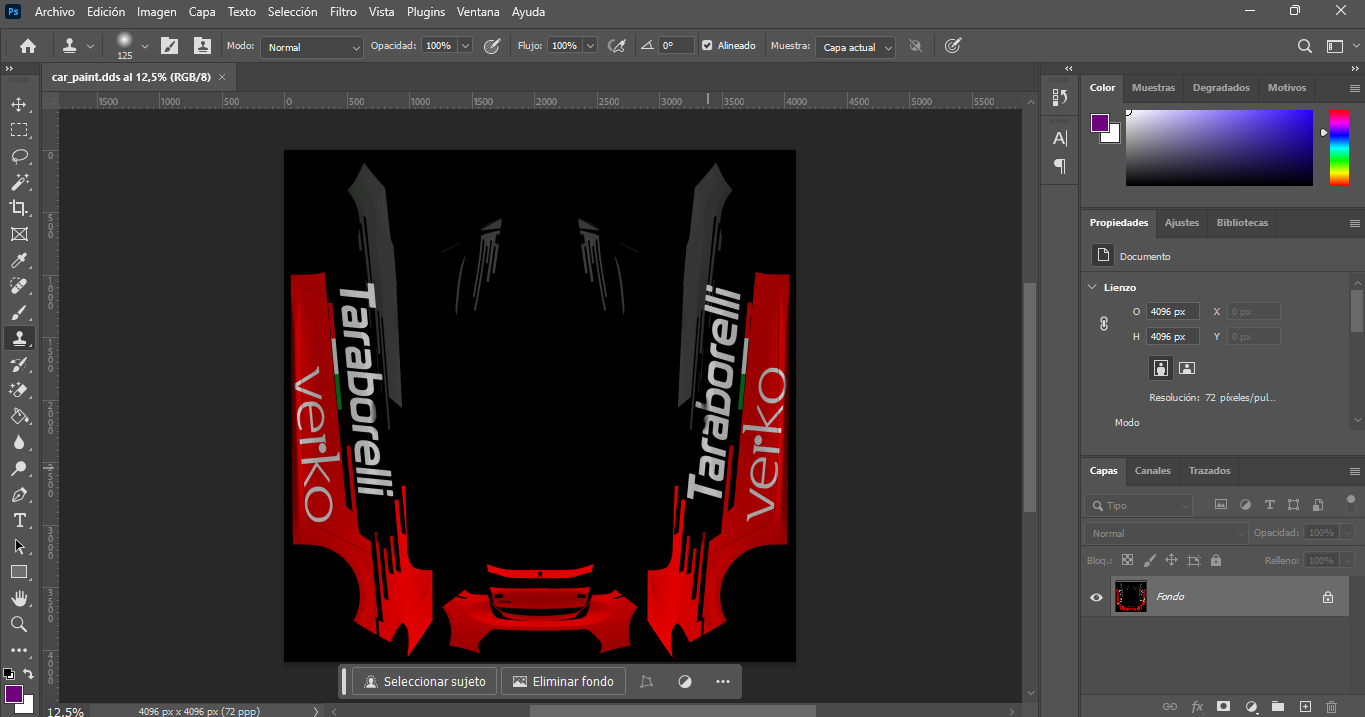Open the Opacidad dropdown arrow in options bar

465,46
